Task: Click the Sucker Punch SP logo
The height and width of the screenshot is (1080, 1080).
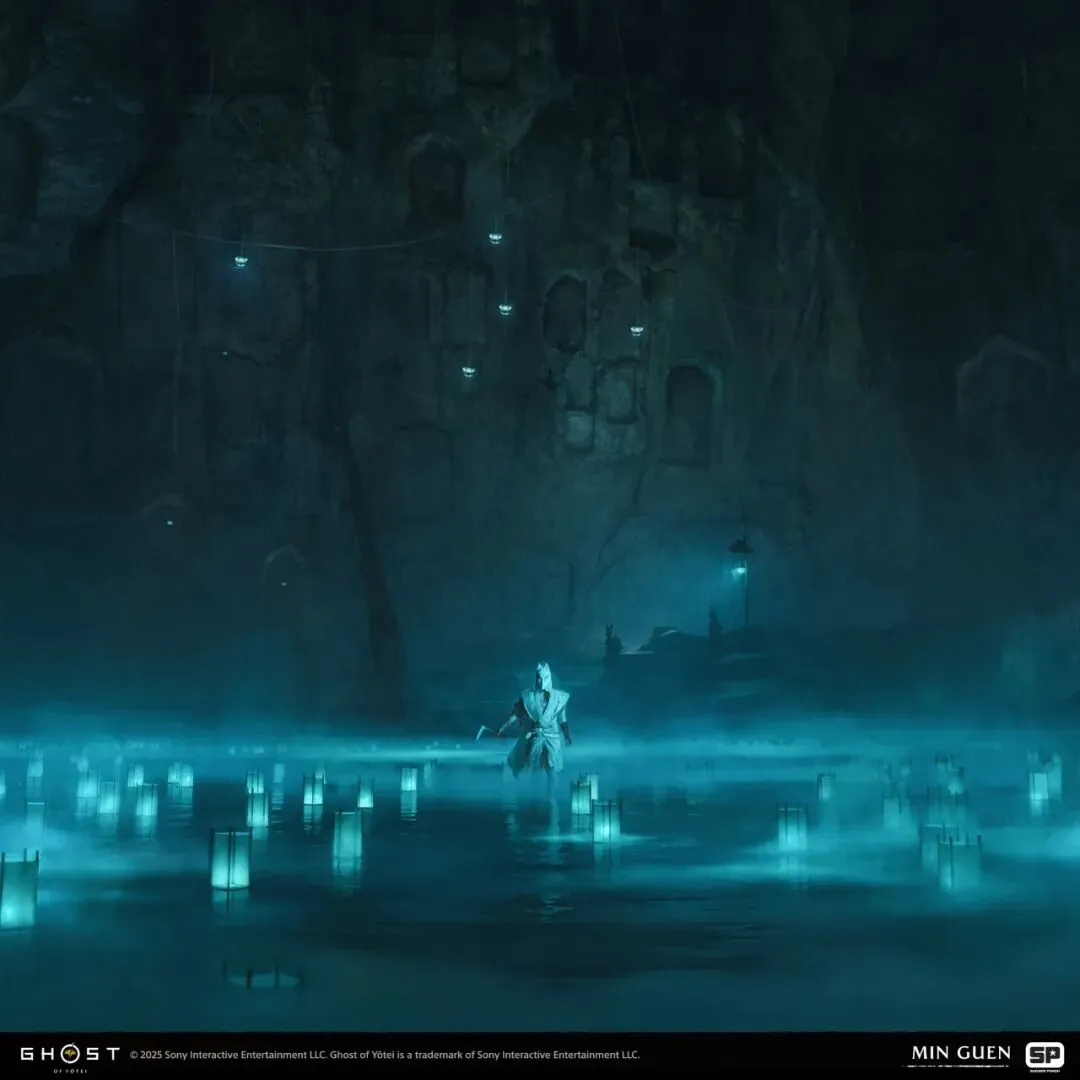Action: (x=1044, y=1057)
